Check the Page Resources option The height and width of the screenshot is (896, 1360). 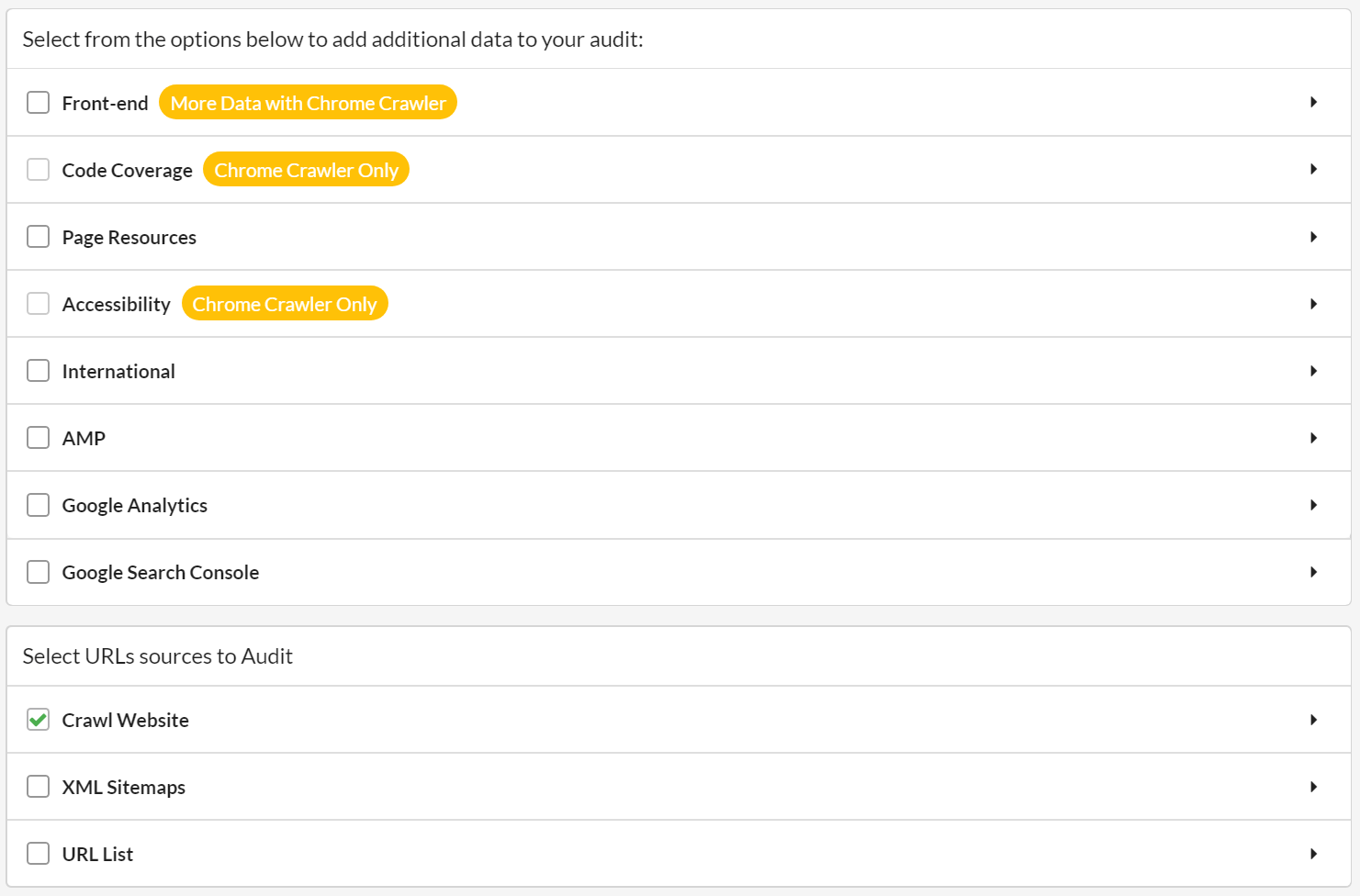(38, 236)
